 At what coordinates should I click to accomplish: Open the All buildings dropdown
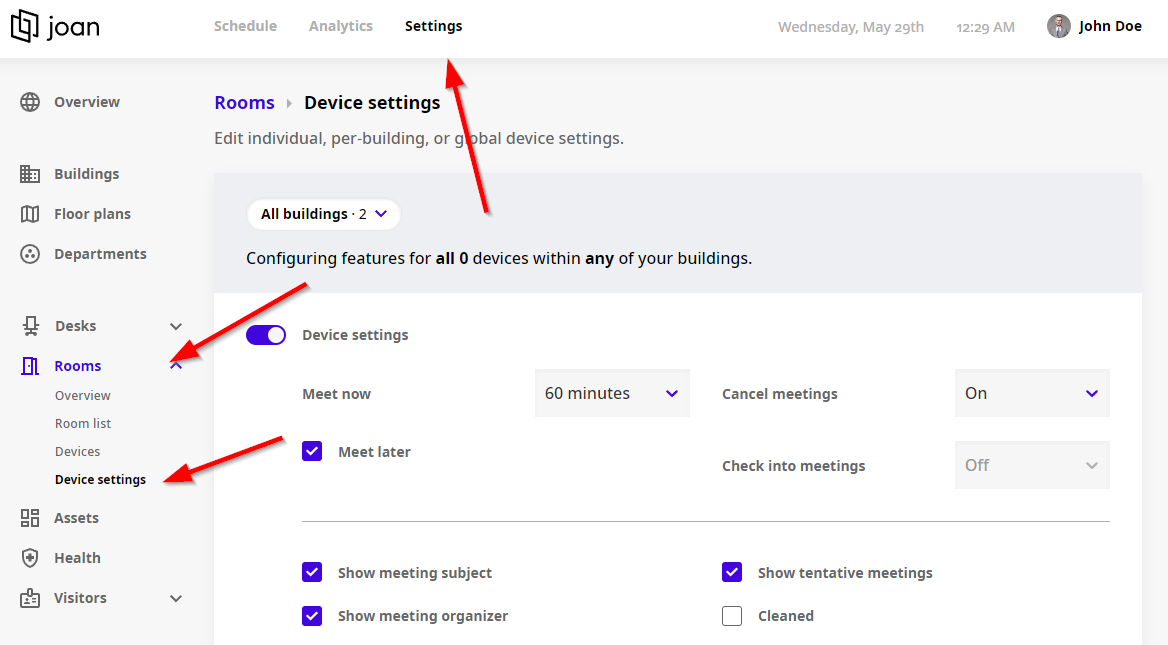323,214
